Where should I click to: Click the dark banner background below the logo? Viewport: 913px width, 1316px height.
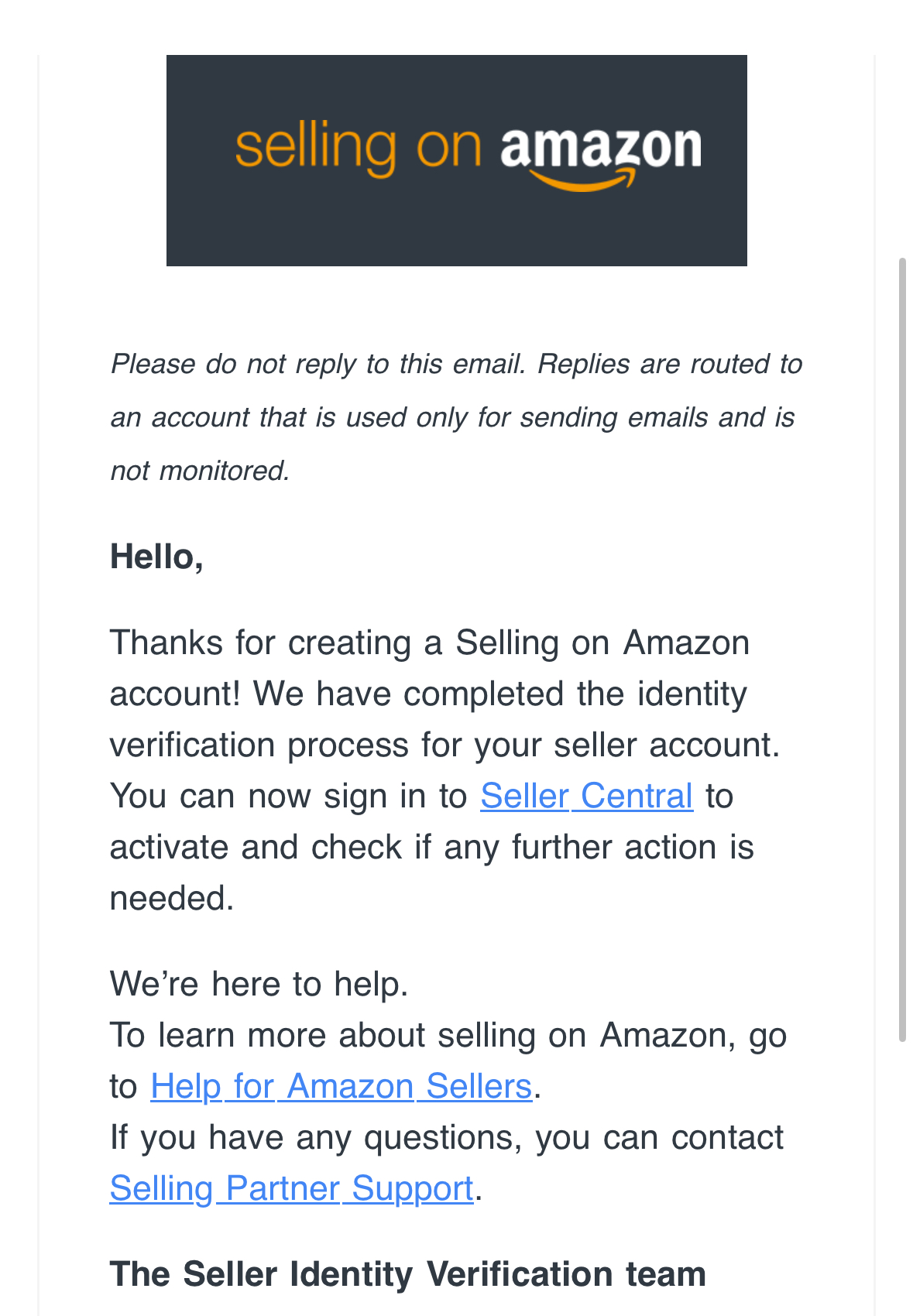point(457,232)
